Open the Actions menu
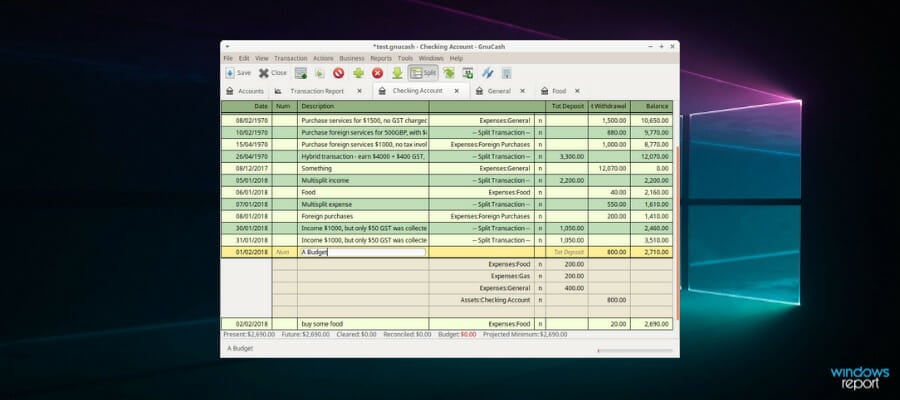This screenshot has width=900, height=400. coord(323,59)
